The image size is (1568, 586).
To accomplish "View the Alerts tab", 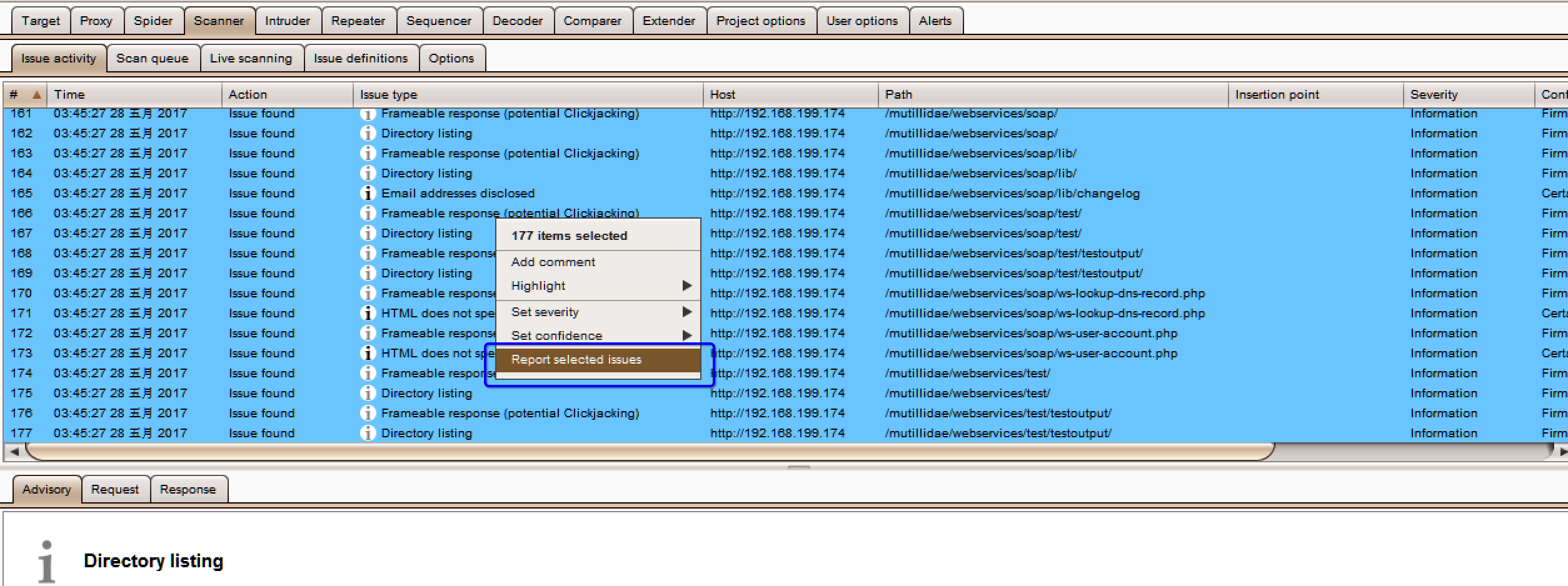I will point(935,21).
